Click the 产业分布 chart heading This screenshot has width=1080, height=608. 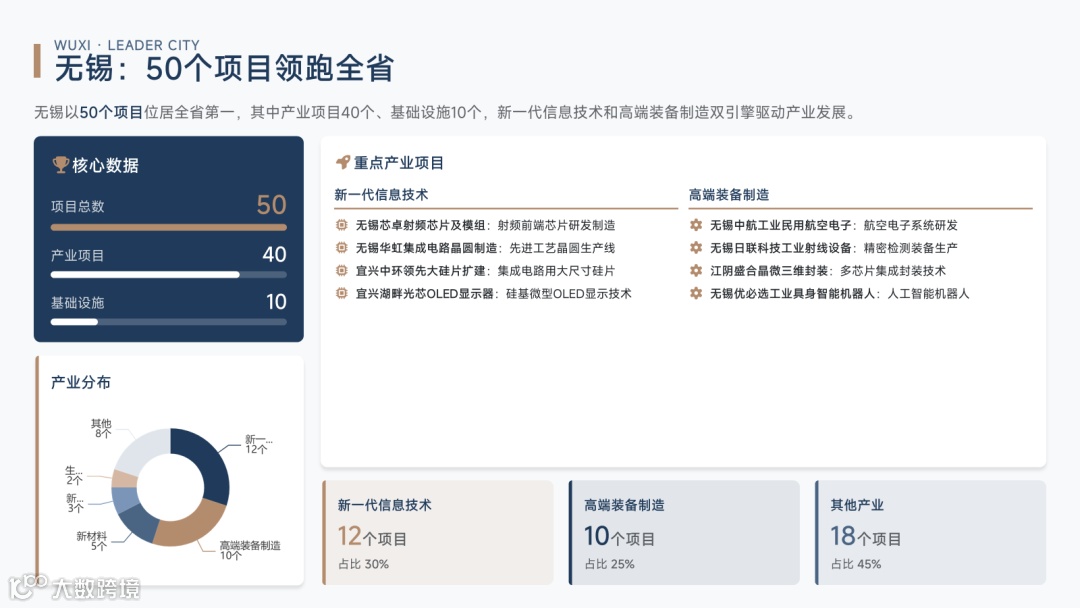(81, 382)
